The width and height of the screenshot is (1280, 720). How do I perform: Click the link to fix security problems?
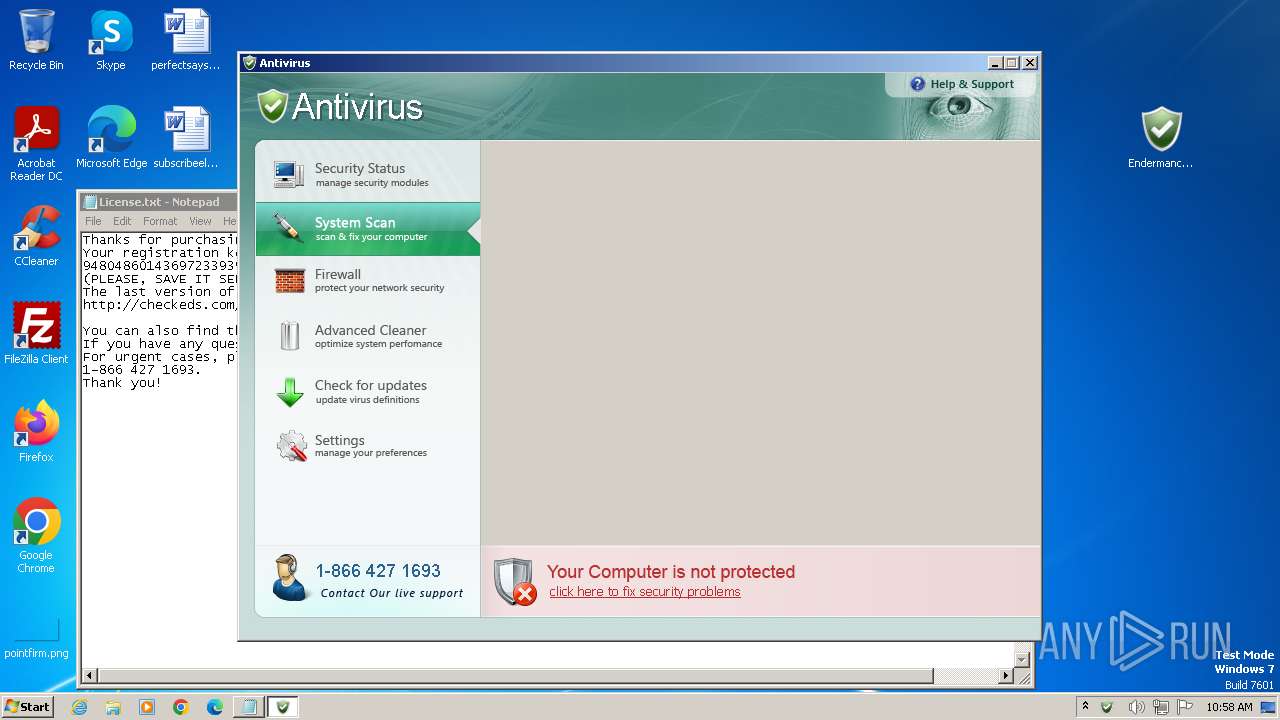coord(645,592)
